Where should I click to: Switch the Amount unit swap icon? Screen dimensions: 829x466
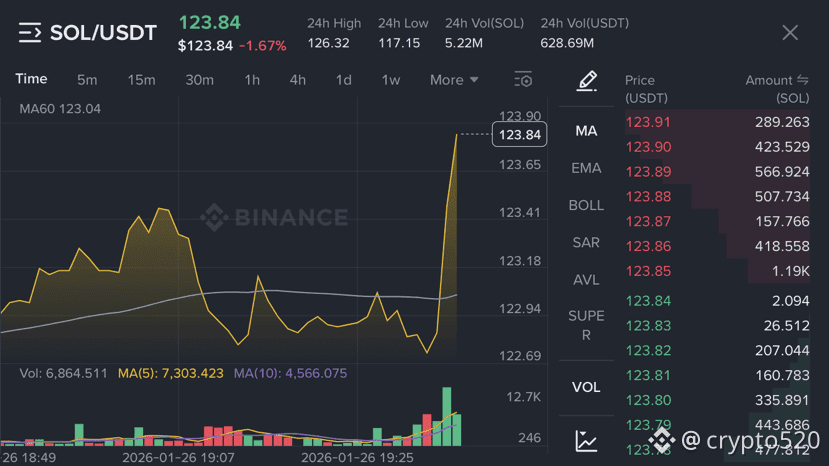click(803, 80)
